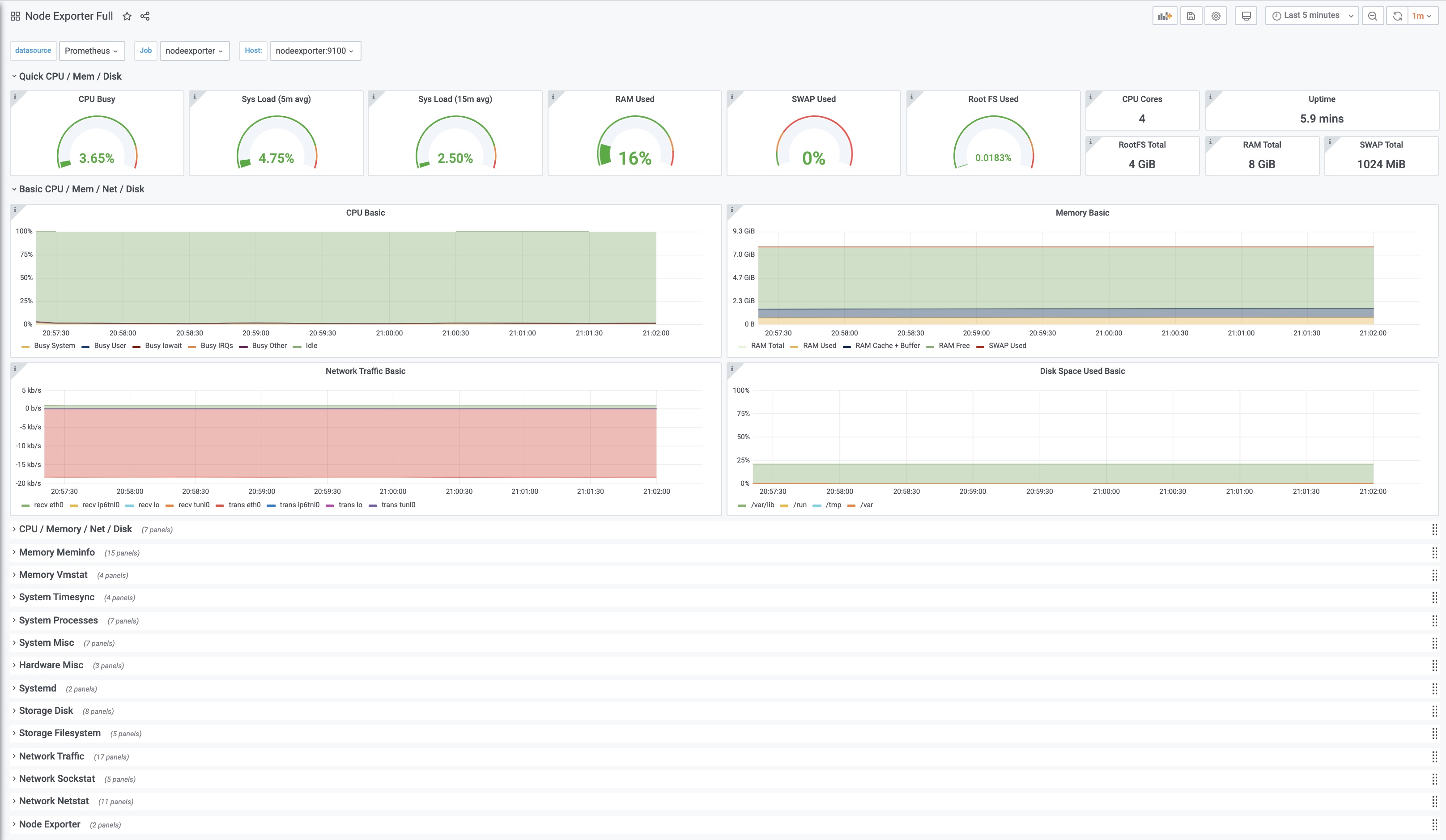The height and width of the screenshot is (840, 1446).
Task: Open the Host nodeexporter:9100 dropdown
Action: (x=315, y=51)
